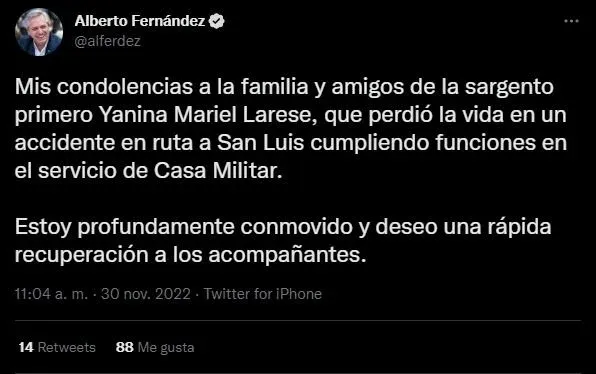Open the @alferdez handle

coord(108,41)
